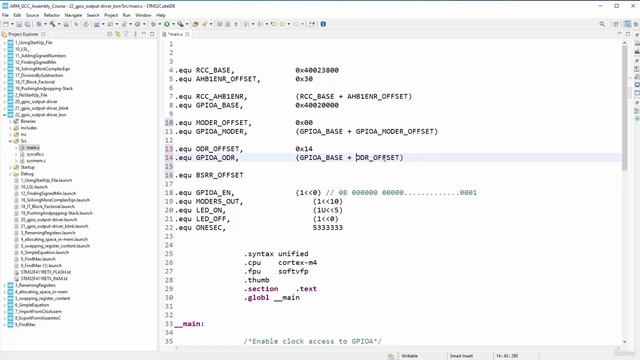This screenshot has height=360, width=640.
Task: Toggle Link with Editor in Project Explorer
Action: 118,34
